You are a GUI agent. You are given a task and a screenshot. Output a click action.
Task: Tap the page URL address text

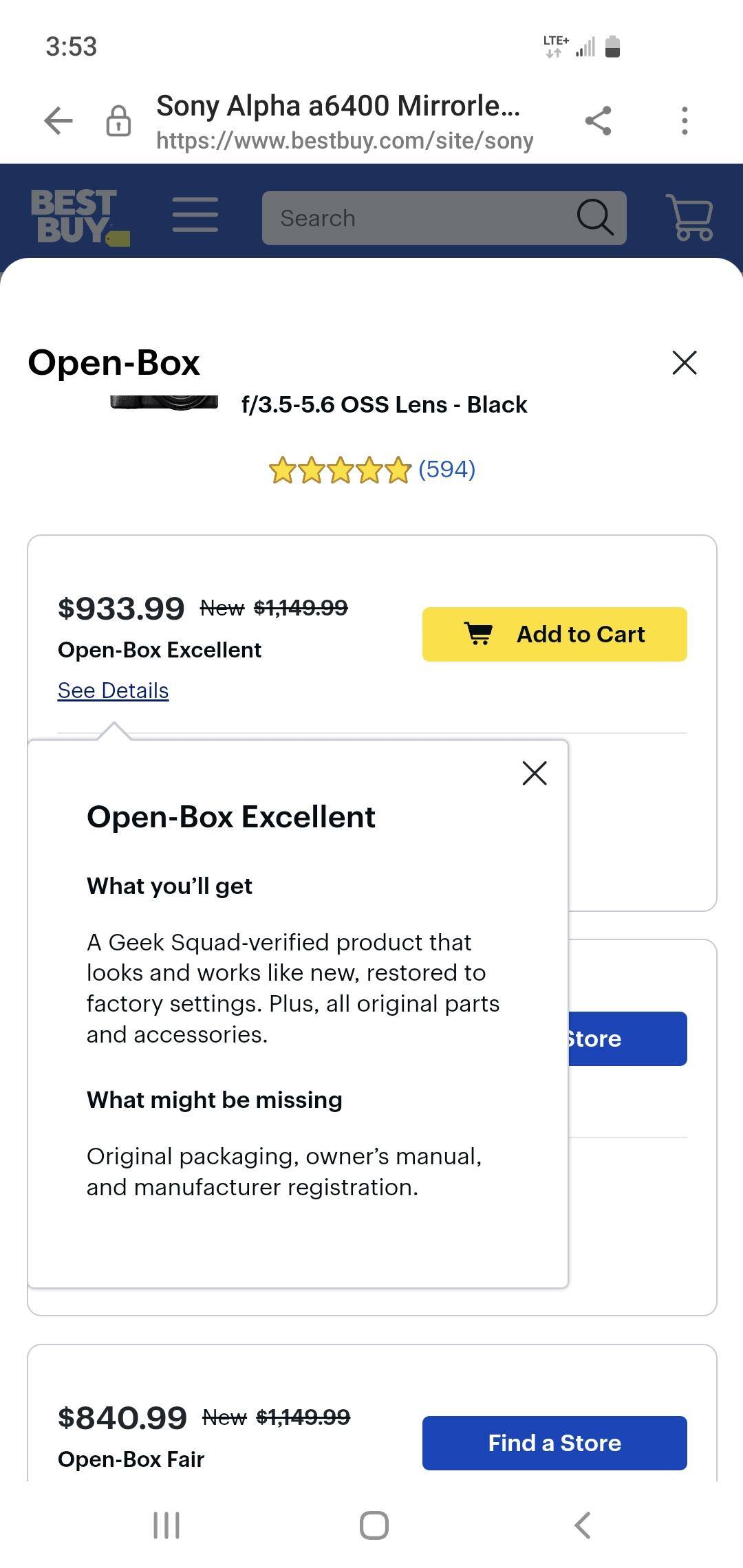[344, 141]
